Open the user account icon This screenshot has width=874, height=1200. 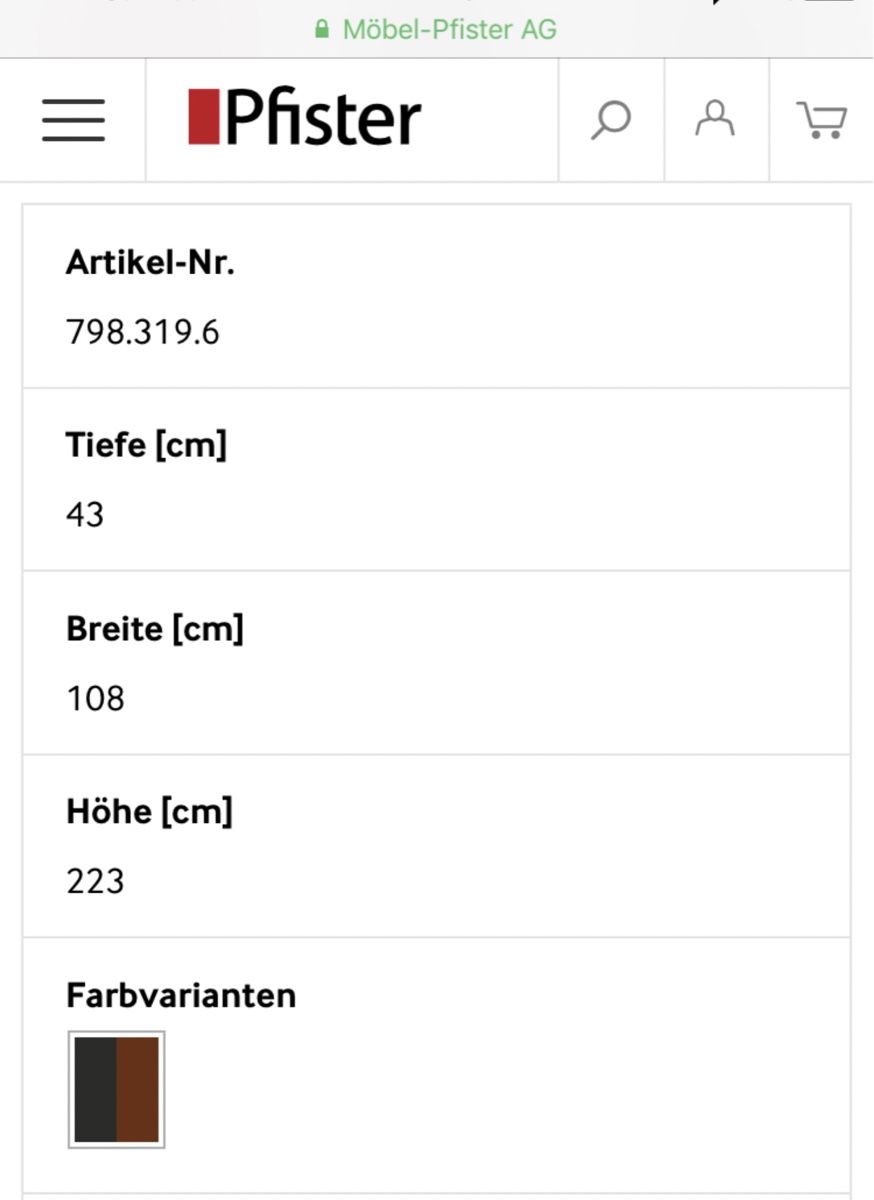715,118
